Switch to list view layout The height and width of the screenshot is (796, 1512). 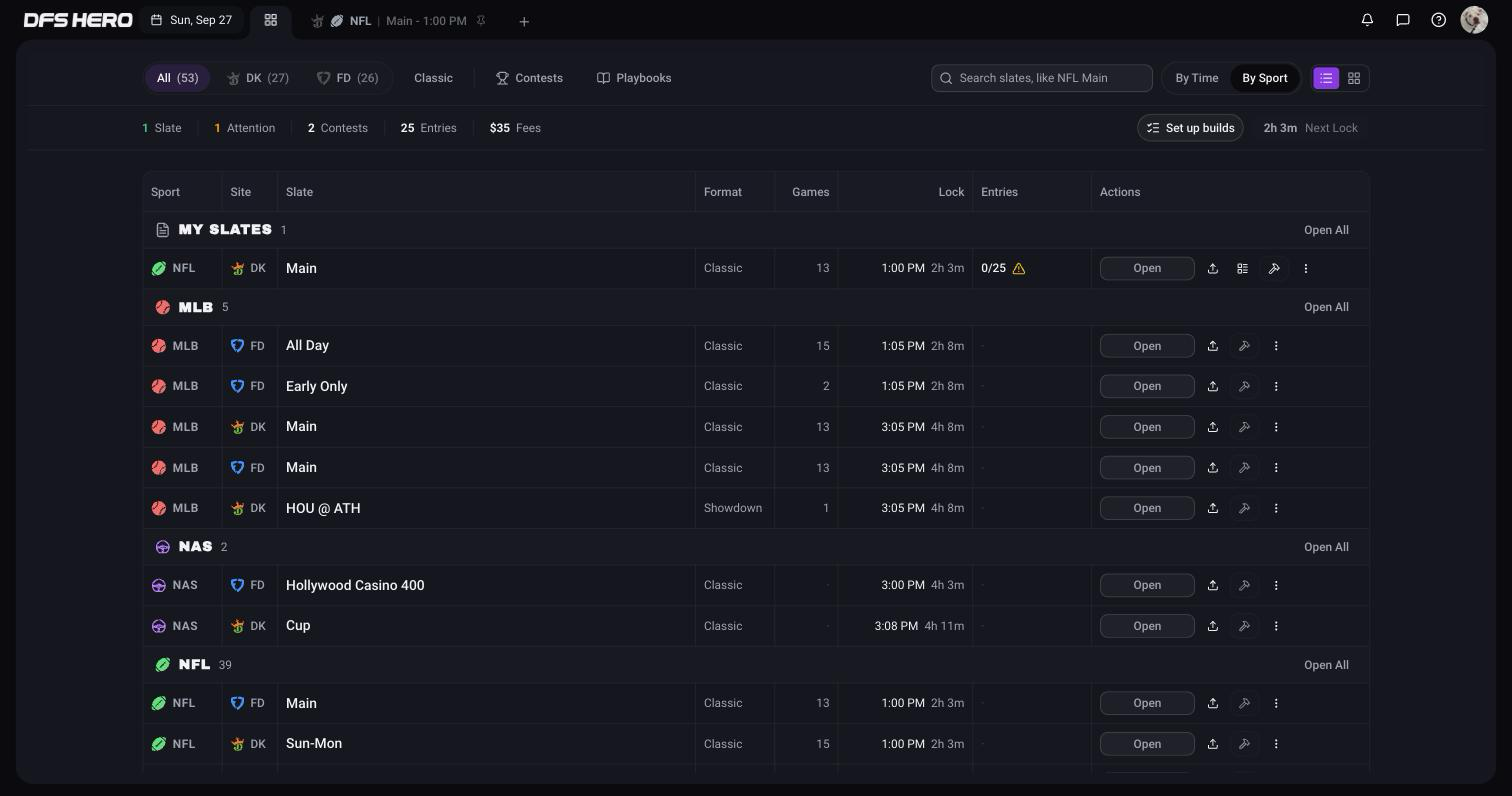pos(1326,78)
